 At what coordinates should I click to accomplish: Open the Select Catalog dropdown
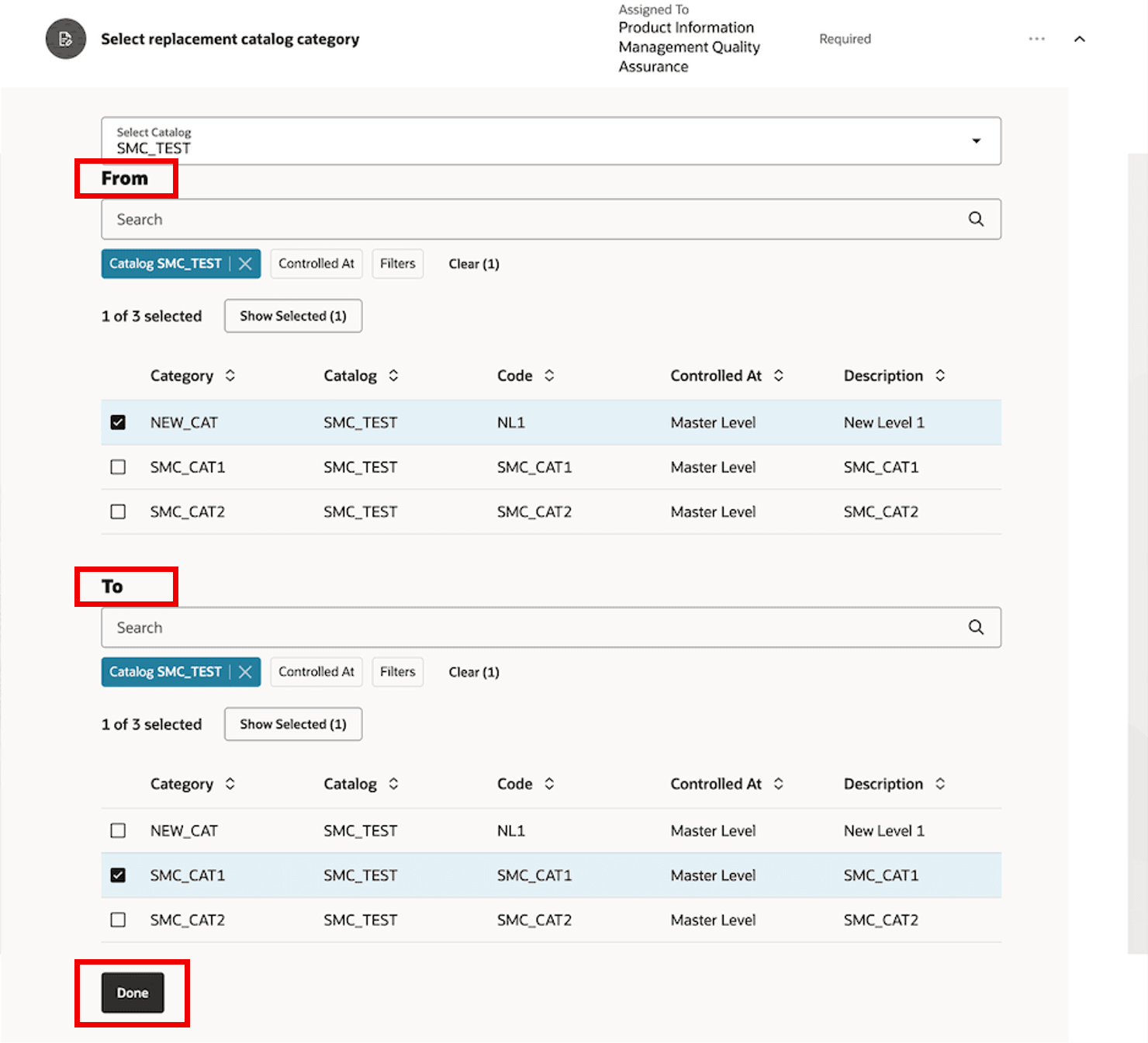pyautogui.click(x=976, y=141)
